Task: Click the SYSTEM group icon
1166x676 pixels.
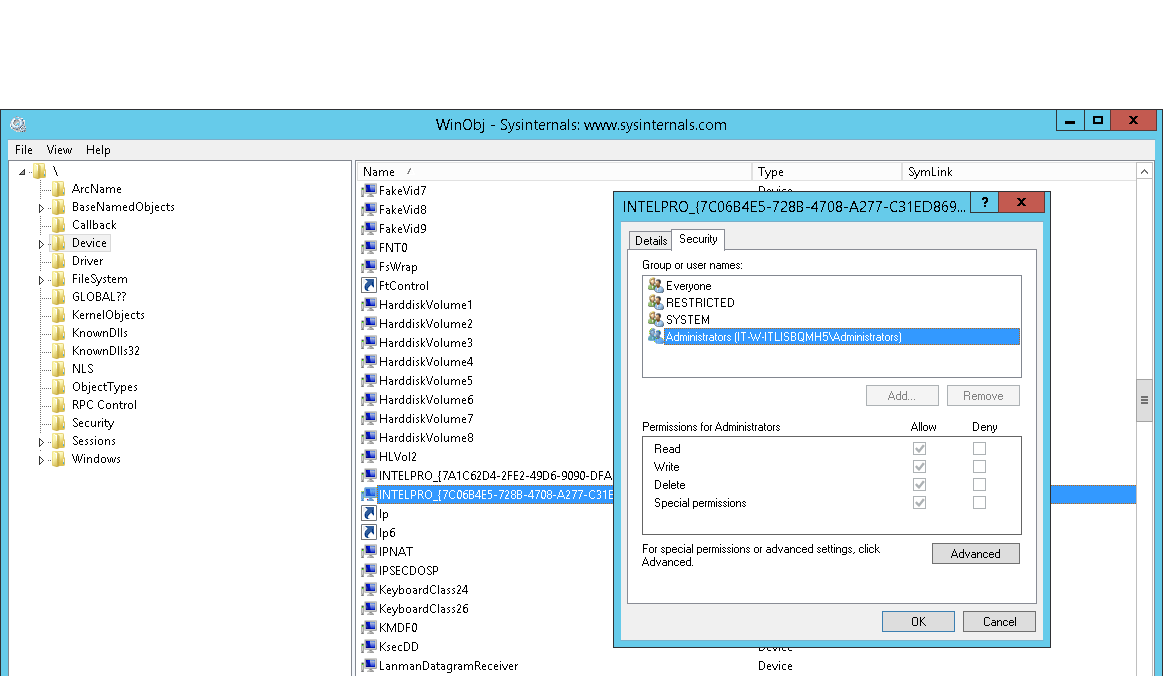Action: pos(657,319)
